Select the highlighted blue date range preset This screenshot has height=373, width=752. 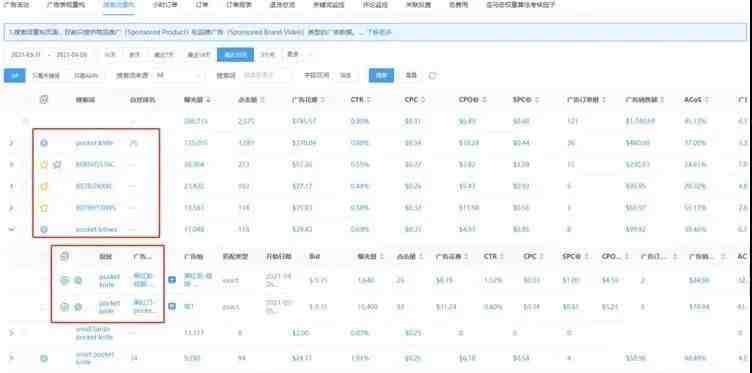pyautogui.click(x=235, y=55)
